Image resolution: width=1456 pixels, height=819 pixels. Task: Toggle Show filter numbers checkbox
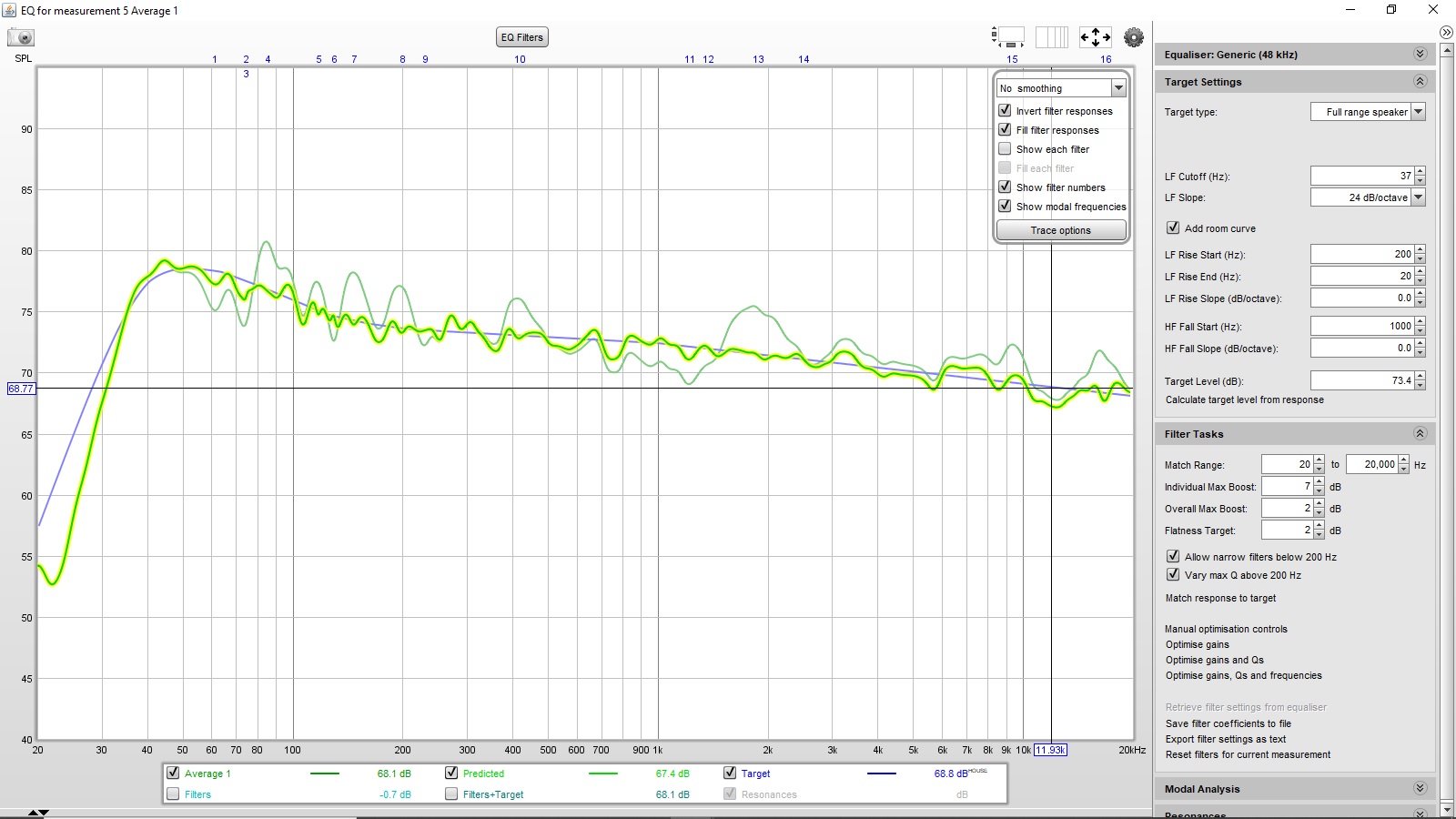click(1005, 187)
